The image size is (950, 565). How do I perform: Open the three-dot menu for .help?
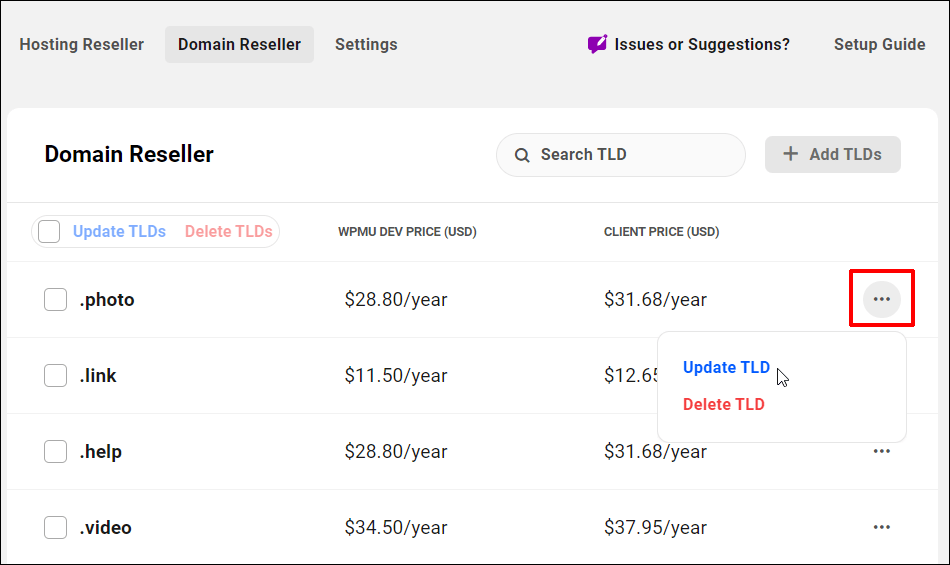point(881,451)
